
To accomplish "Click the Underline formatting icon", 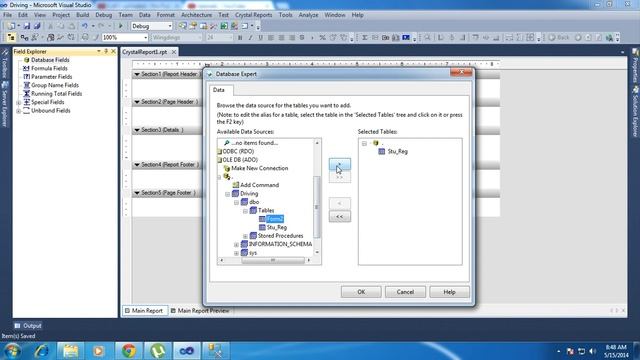I will (x=260, y=37).
